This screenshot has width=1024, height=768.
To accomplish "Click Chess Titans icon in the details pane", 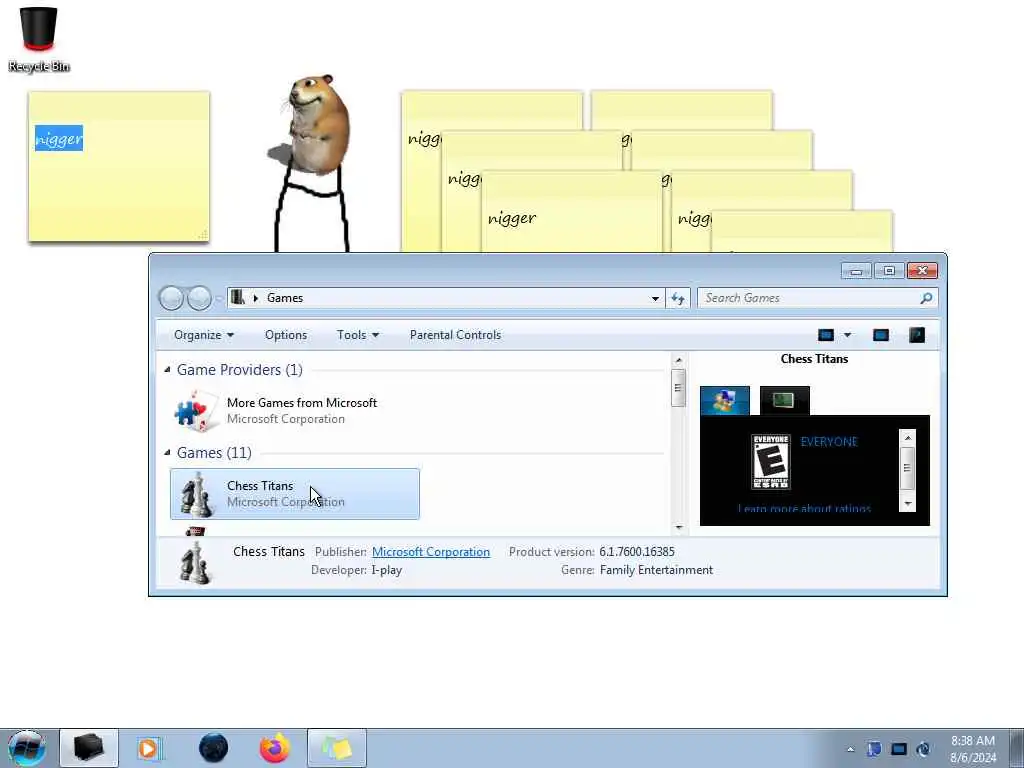I will 196,563.
